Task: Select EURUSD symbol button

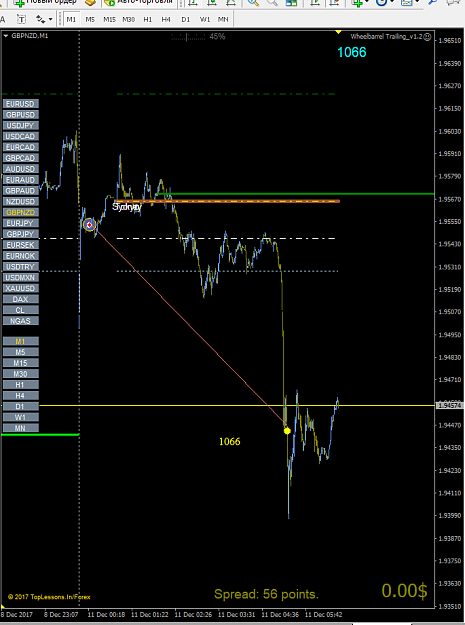Action: (x=21, y=104)
